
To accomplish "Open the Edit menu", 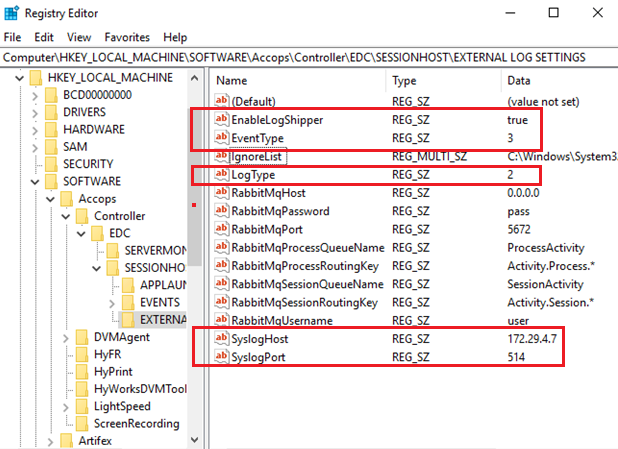I will pyautogui.click(x=43, y=37).
